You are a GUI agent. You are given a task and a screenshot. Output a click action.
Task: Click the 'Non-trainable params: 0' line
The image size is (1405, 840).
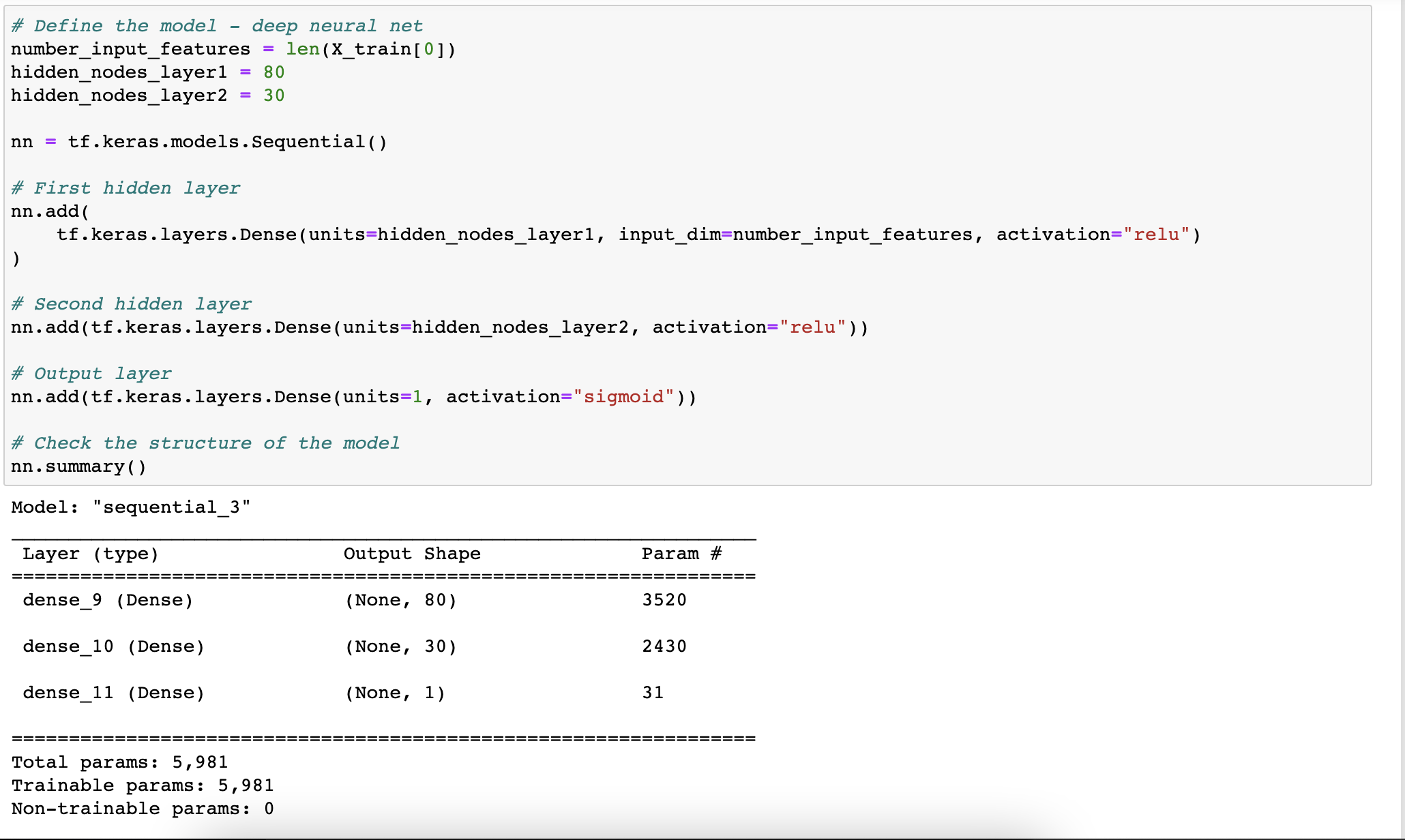pos(143,809)
